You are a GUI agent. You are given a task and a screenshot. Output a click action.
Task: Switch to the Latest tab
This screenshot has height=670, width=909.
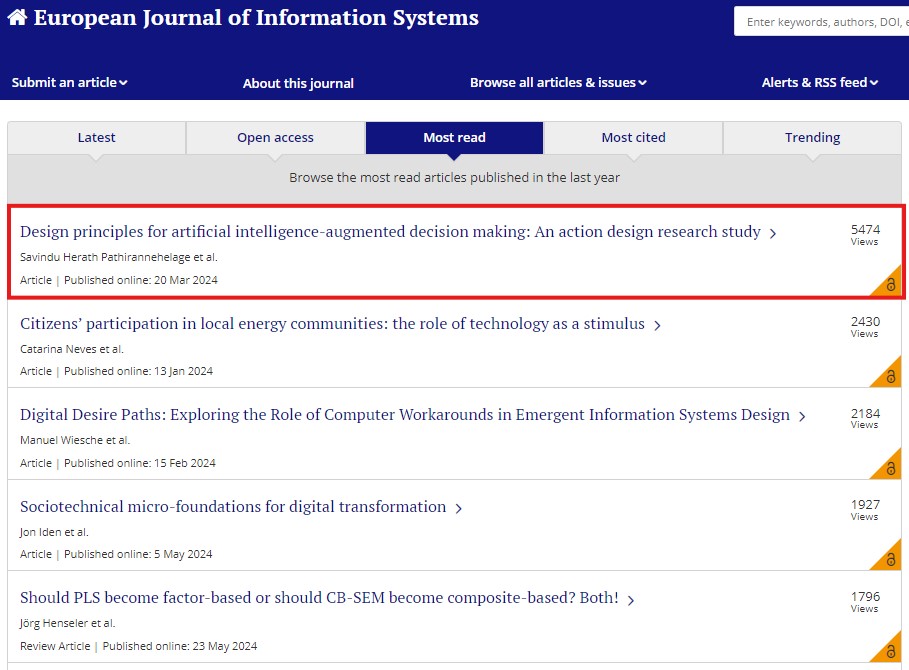point(96,137)
